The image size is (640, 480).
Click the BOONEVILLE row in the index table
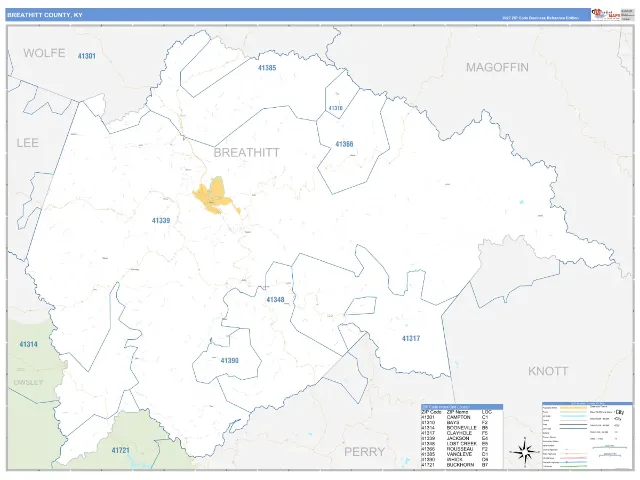455,428
